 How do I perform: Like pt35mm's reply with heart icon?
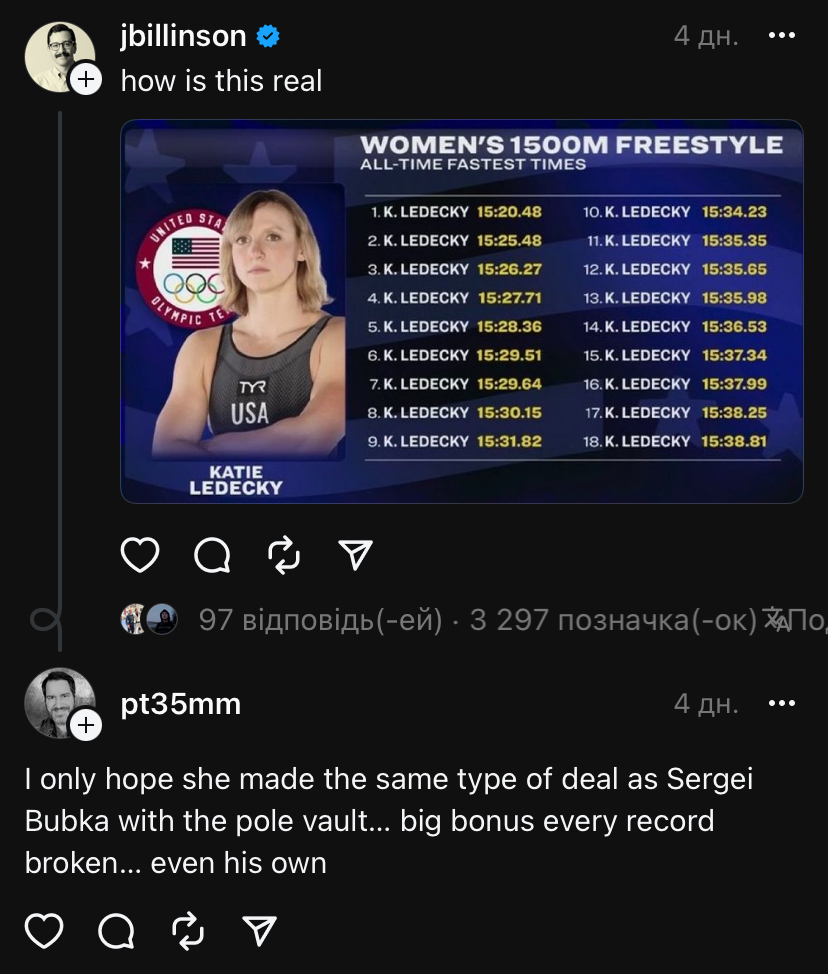44,931
